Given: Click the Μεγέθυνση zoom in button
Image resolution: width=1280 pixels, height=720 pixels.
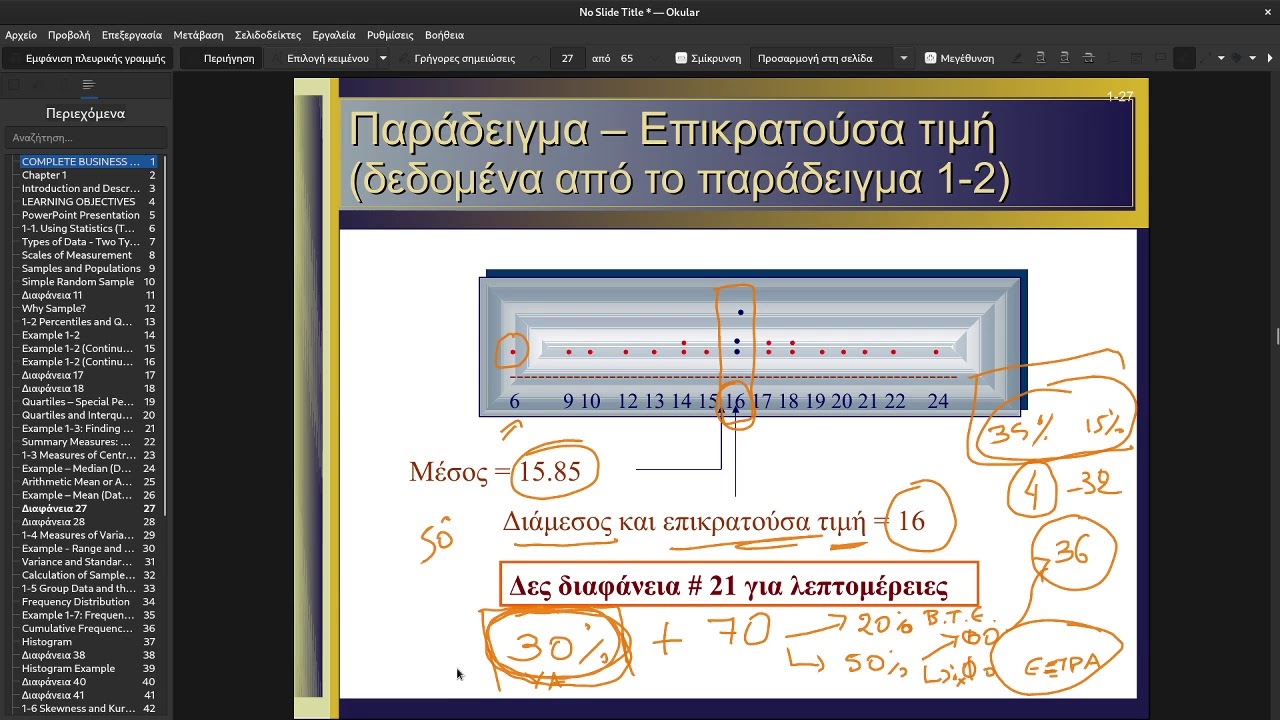Looking at the screenshot, I should click(x=959, y=58).
